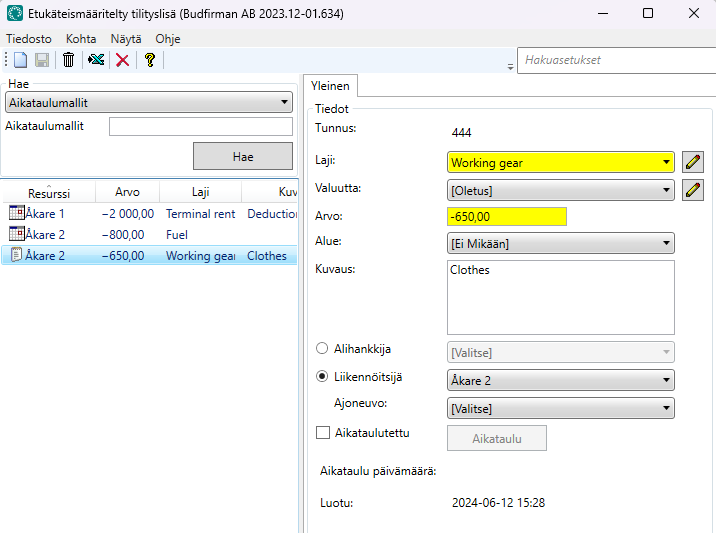716x533 pixels.
Task: Select the Alihankkija radio button
Action: click(322, 349)
